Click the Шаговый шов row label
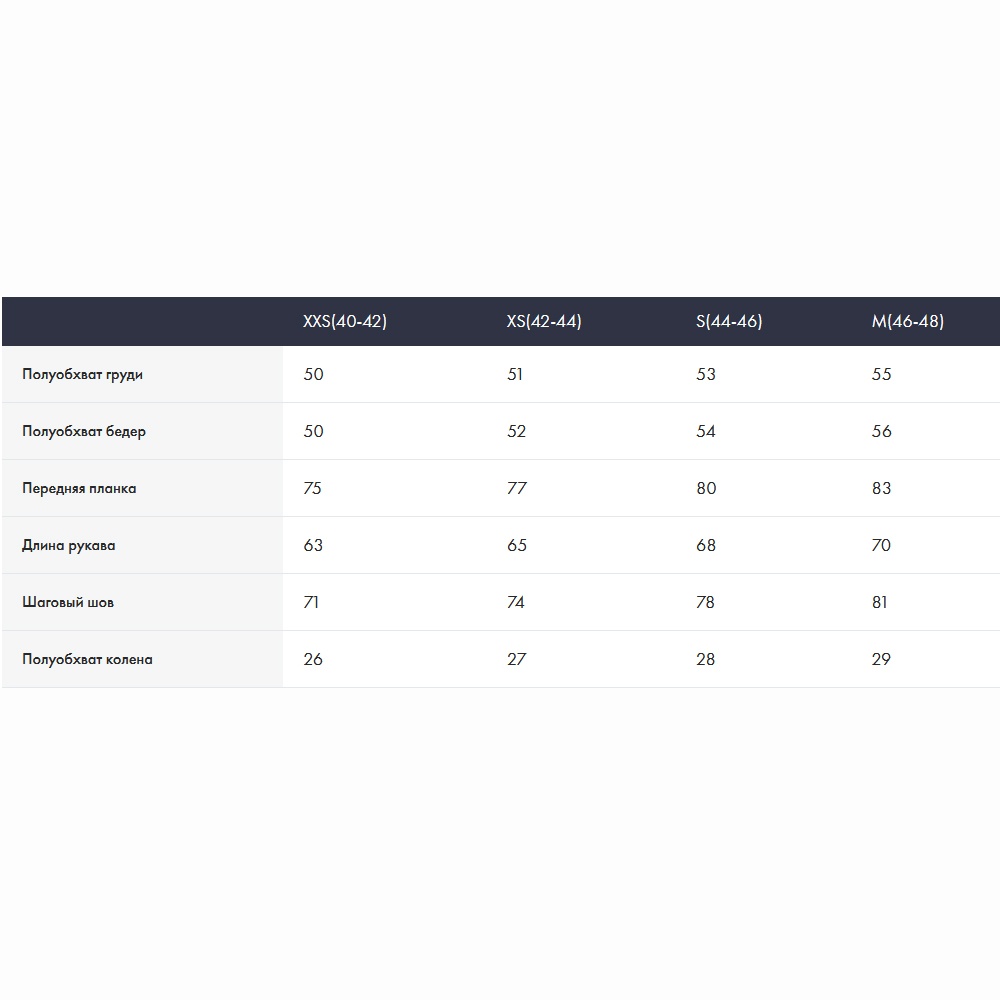This screenshot has width=1000, height=1000. click(x=68, y=602)
